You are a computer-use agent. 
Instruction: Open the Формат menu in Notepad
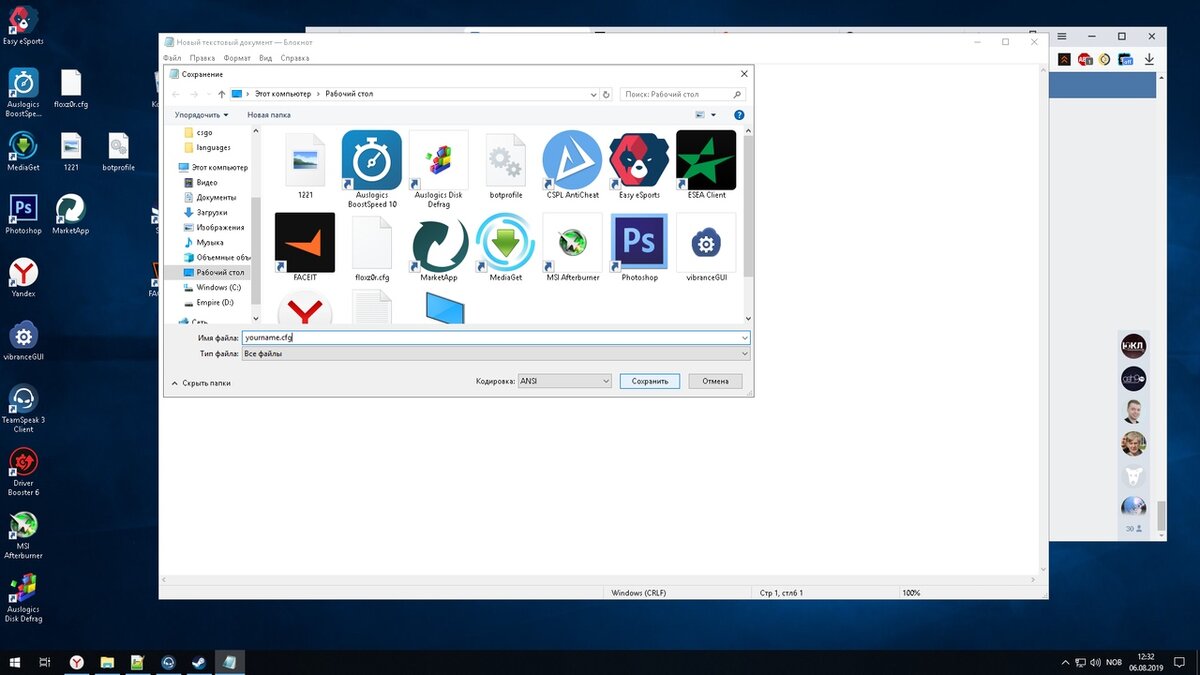pyautogui.click(x=237, y=58)
